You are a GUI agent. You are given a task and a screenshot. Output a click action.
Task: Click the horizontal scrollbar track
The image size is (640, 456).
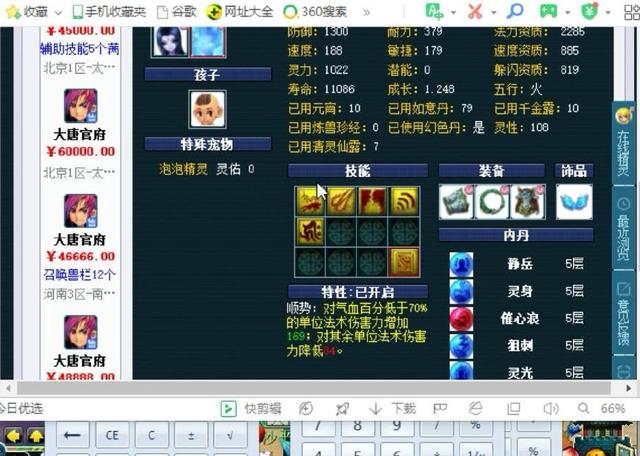313,387
